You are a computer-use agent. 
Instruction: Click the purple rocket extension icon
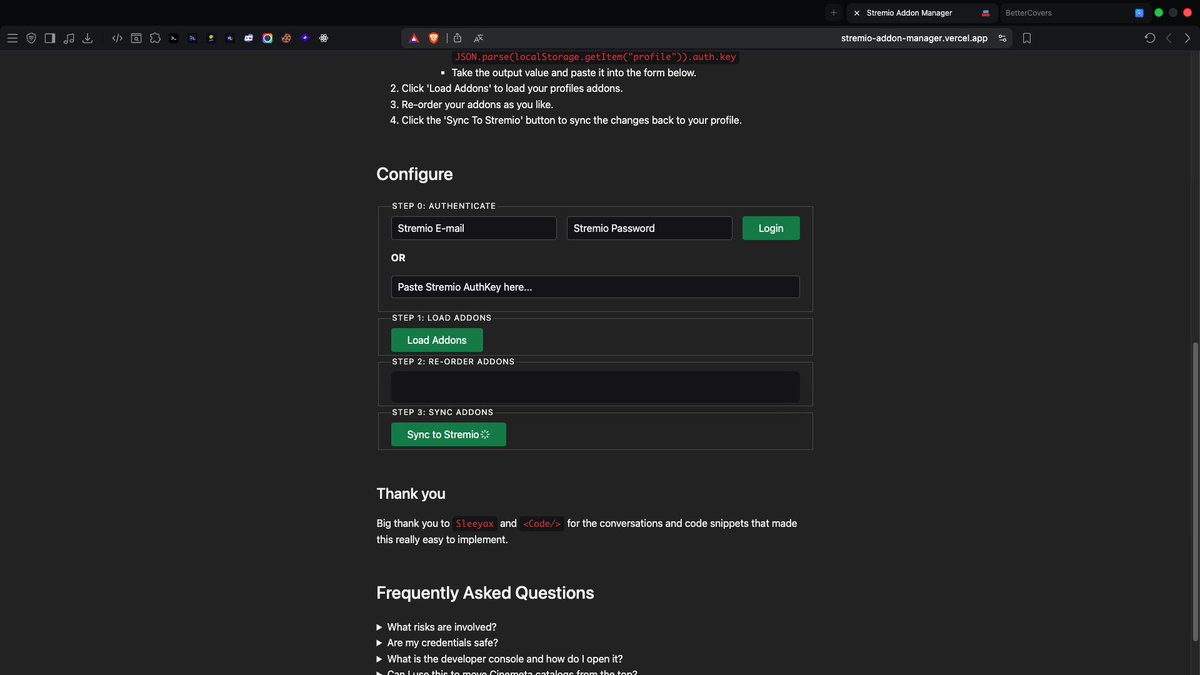coord(305,38)
